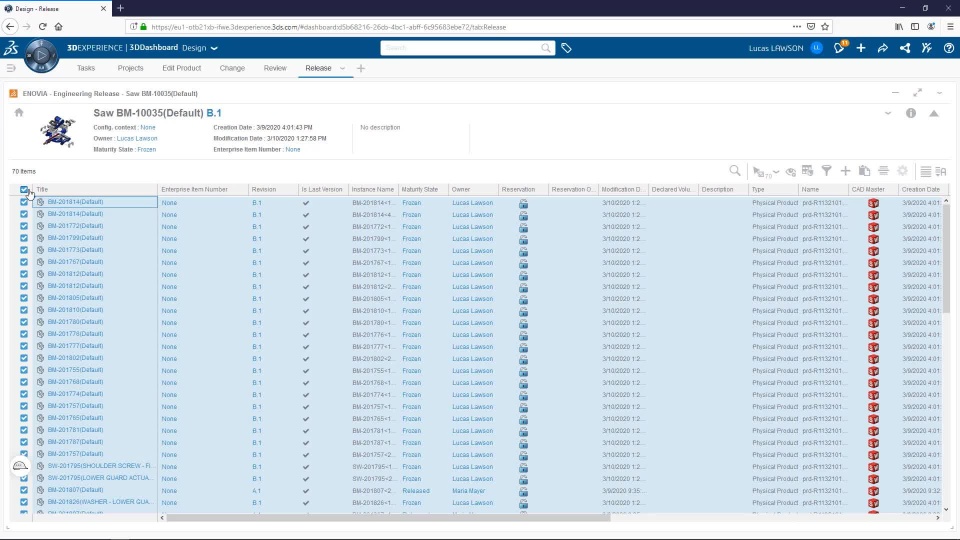Screen dimensions: 960x540
Task: Click the red CAD Master icon in BM-201772 row
Action: [874, 227]
